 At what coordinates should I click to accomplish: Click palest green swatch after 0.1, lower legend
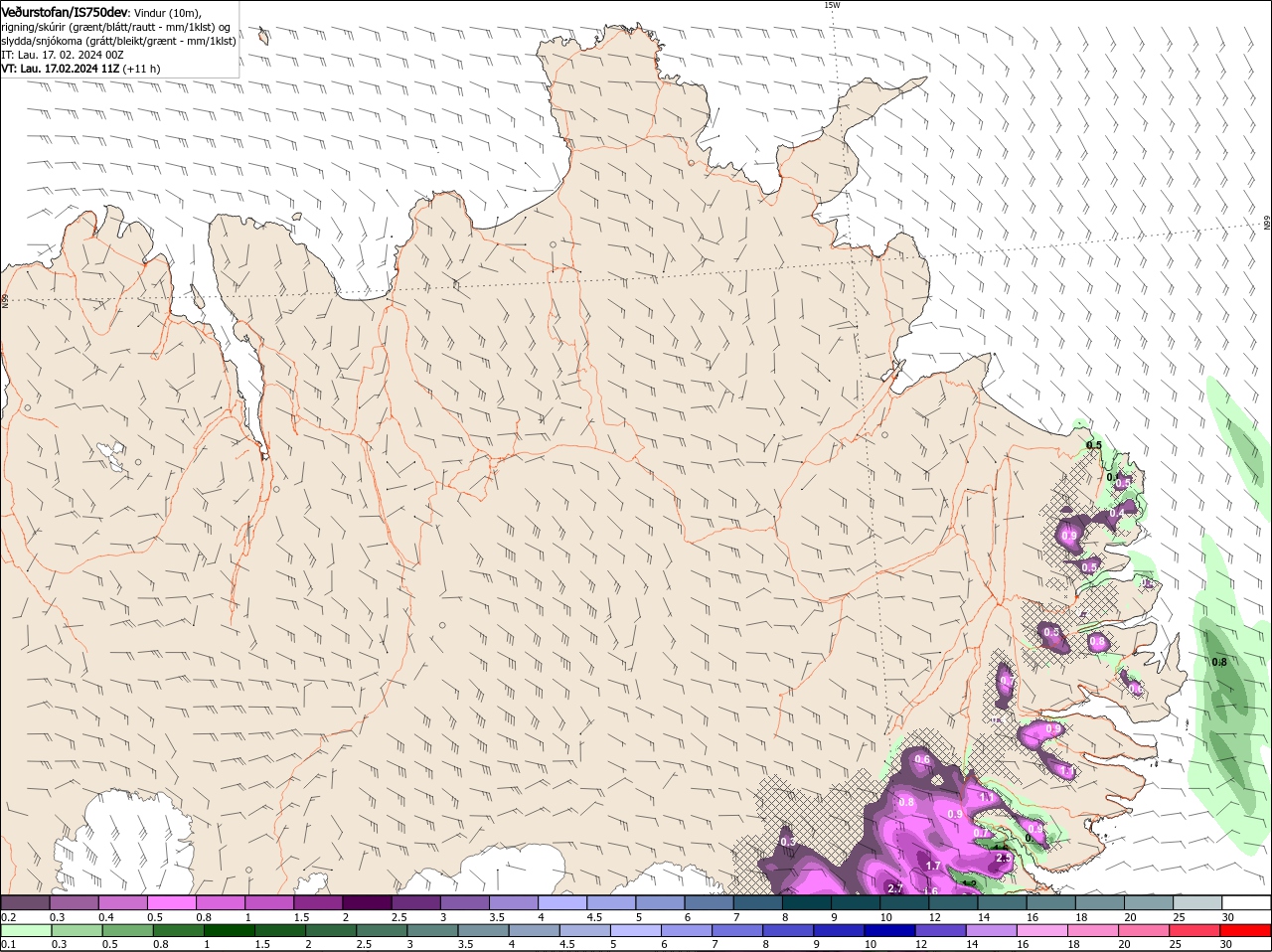[25, 930]
